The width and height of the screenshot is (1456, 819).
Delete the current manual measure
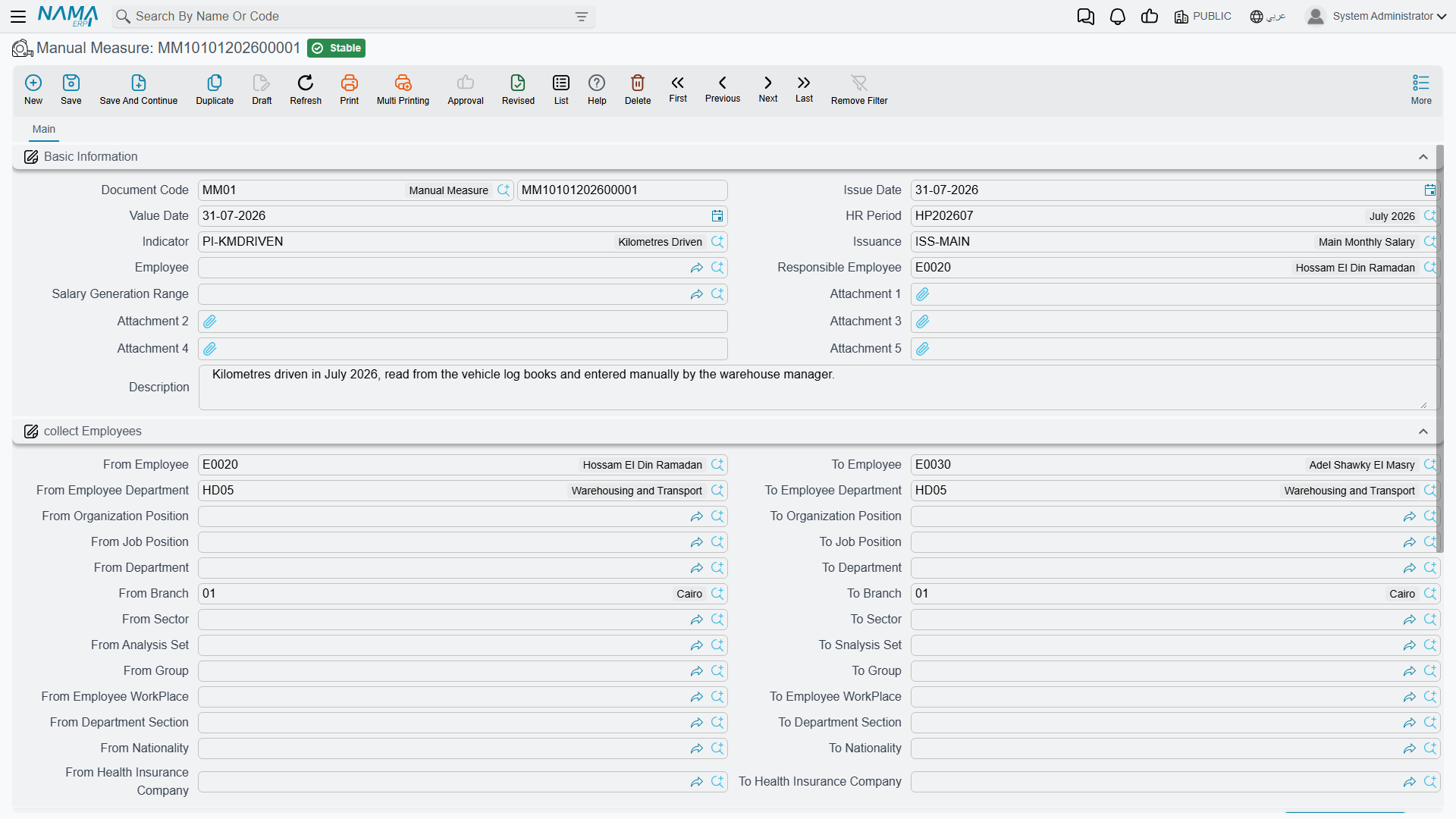638,89
